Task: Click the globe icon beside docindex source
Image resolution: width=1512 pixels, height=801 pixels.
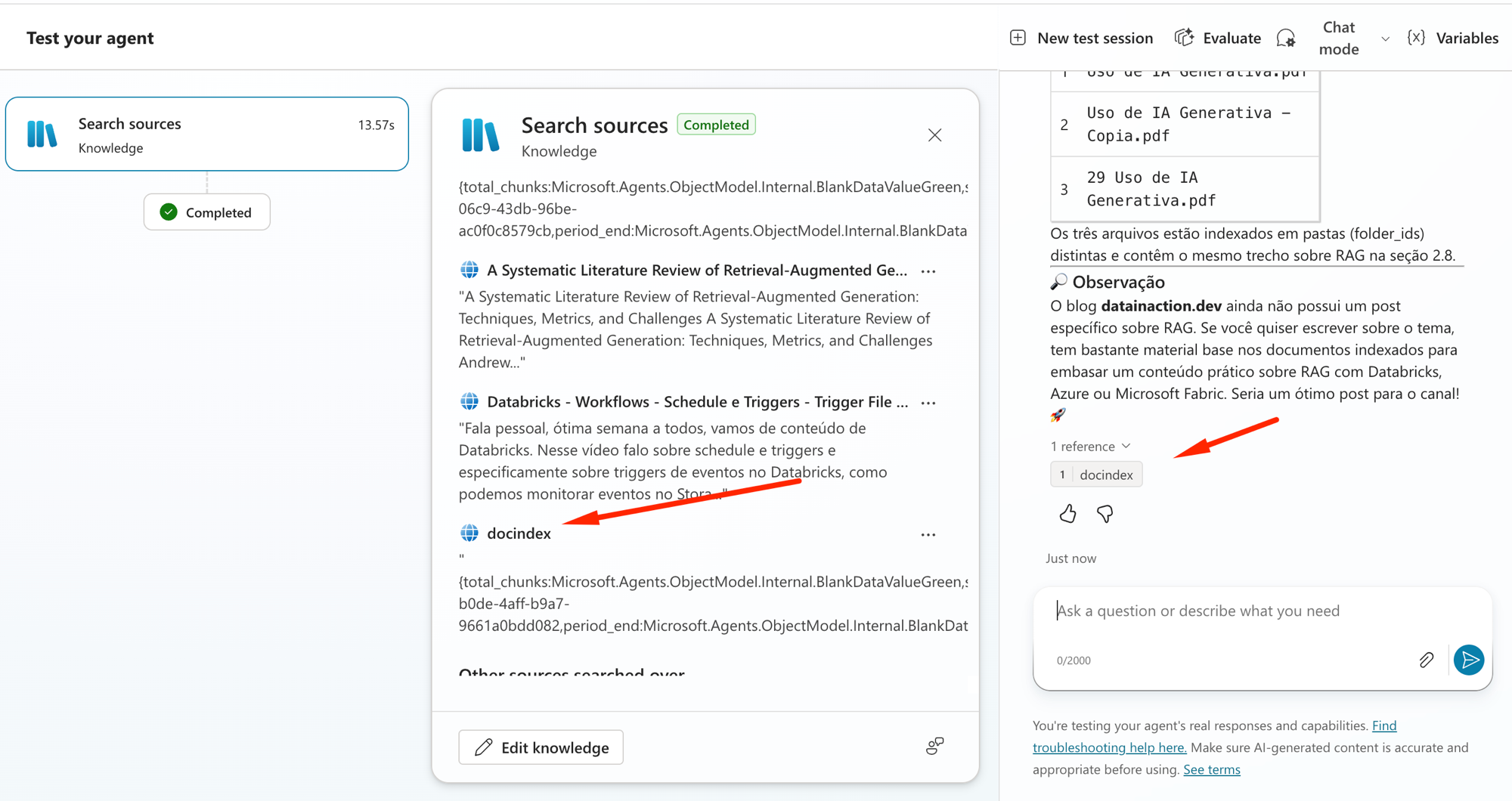Action: coord(469,533)
